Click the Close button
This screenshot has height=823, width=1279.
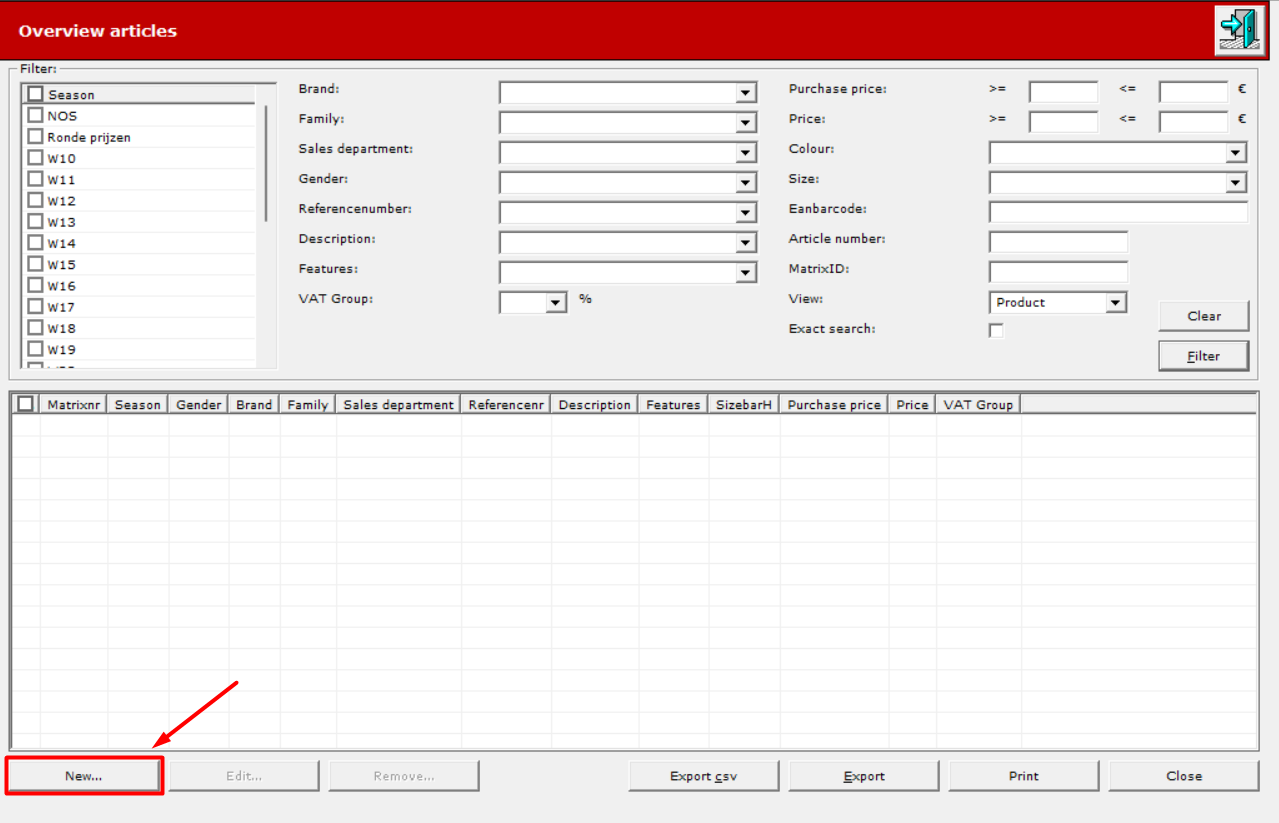pyautogui.click(x=1184, y=776)
